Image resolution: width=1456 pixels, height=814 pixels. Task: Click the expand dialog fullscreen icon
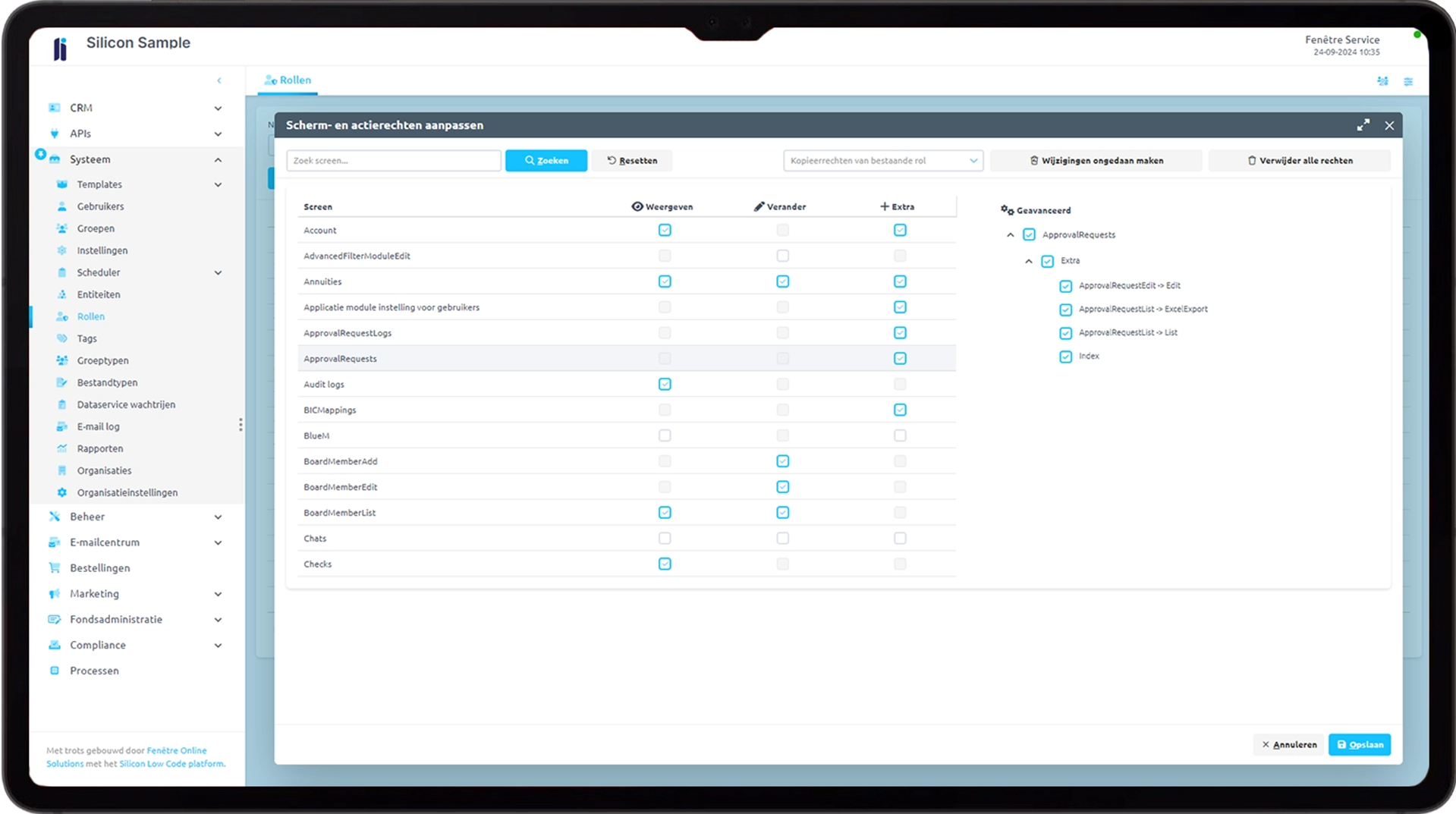click(x=1363, y=125)
